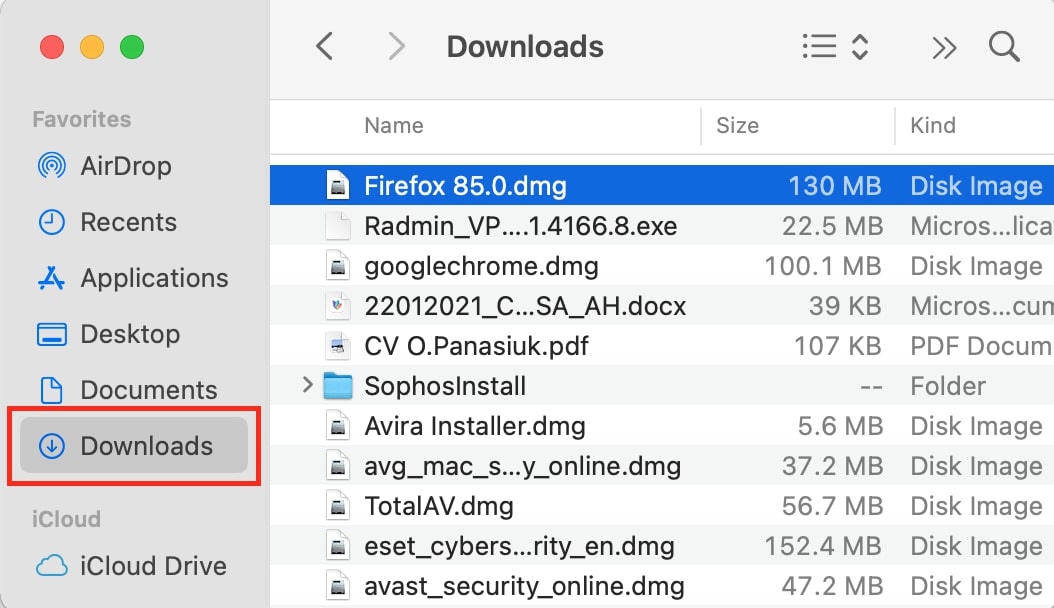Image resolution: width=1054 pixels, height=608 pixels.
Task: Click the 130 MB size value
Action: pos(834,186)
